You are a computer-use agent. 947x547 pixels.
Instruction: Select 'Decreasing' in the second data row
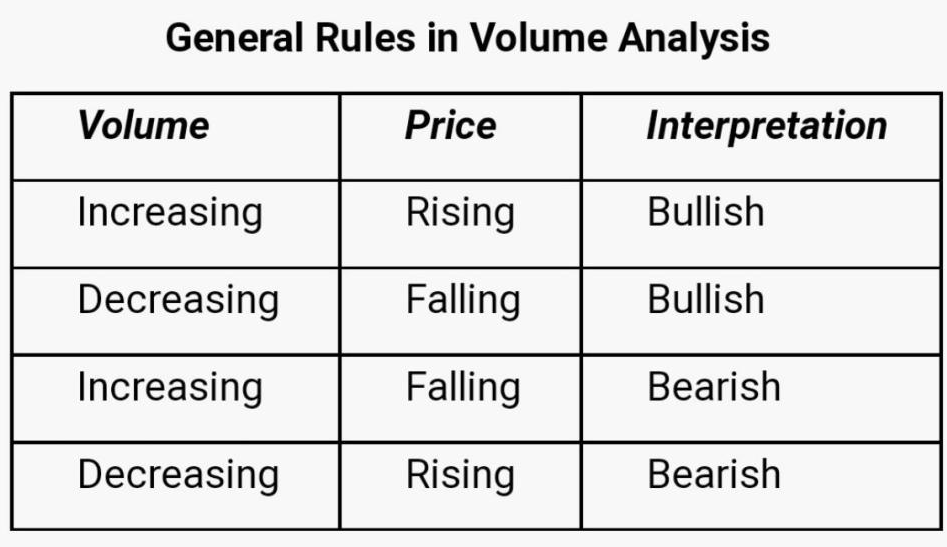pos(178,300)
